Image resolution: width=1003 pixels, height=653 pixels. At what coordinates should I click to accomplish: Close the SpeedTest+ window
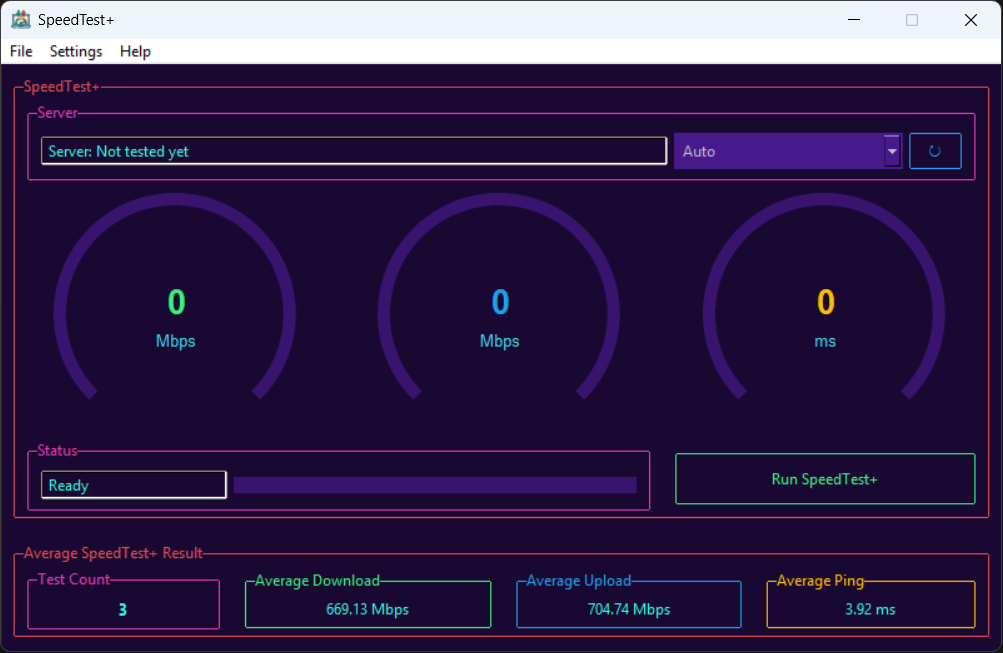970,20
